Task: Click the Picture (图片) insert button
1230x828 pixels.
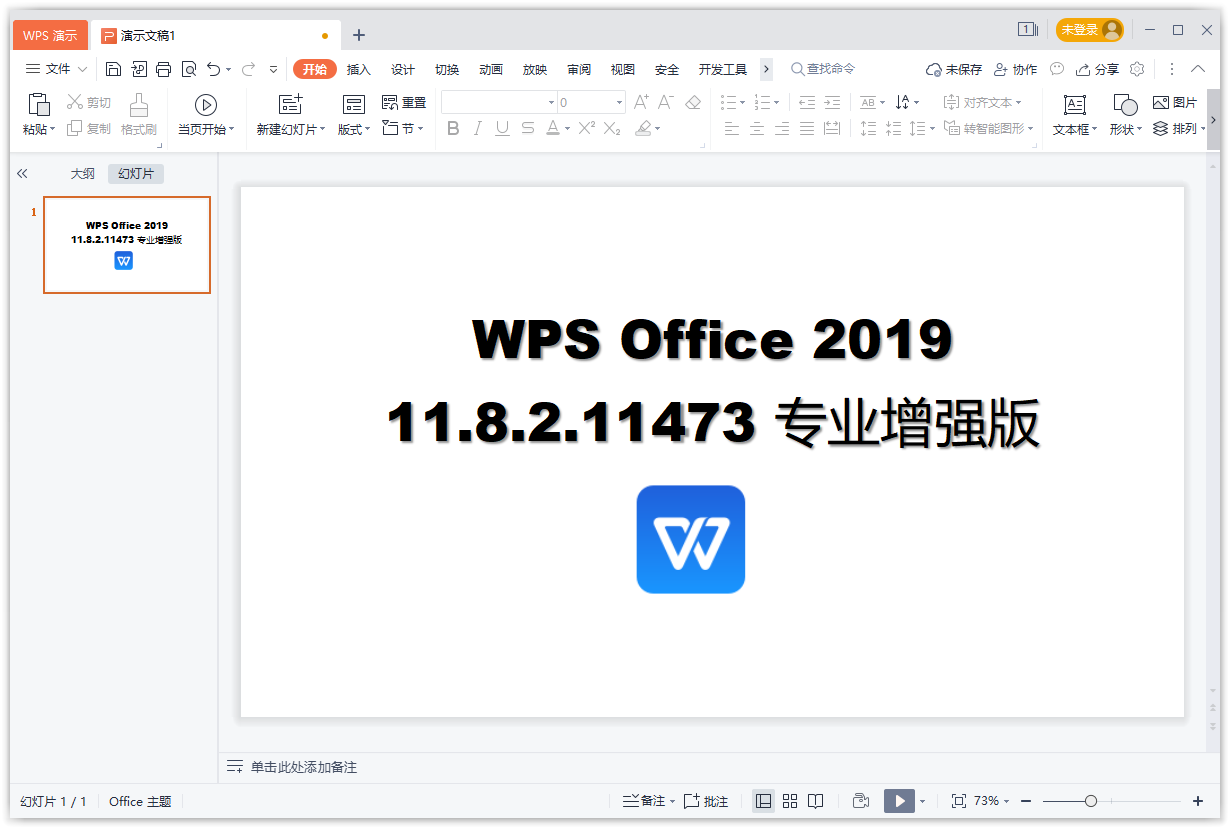Action: click(x=1175, y=102)
